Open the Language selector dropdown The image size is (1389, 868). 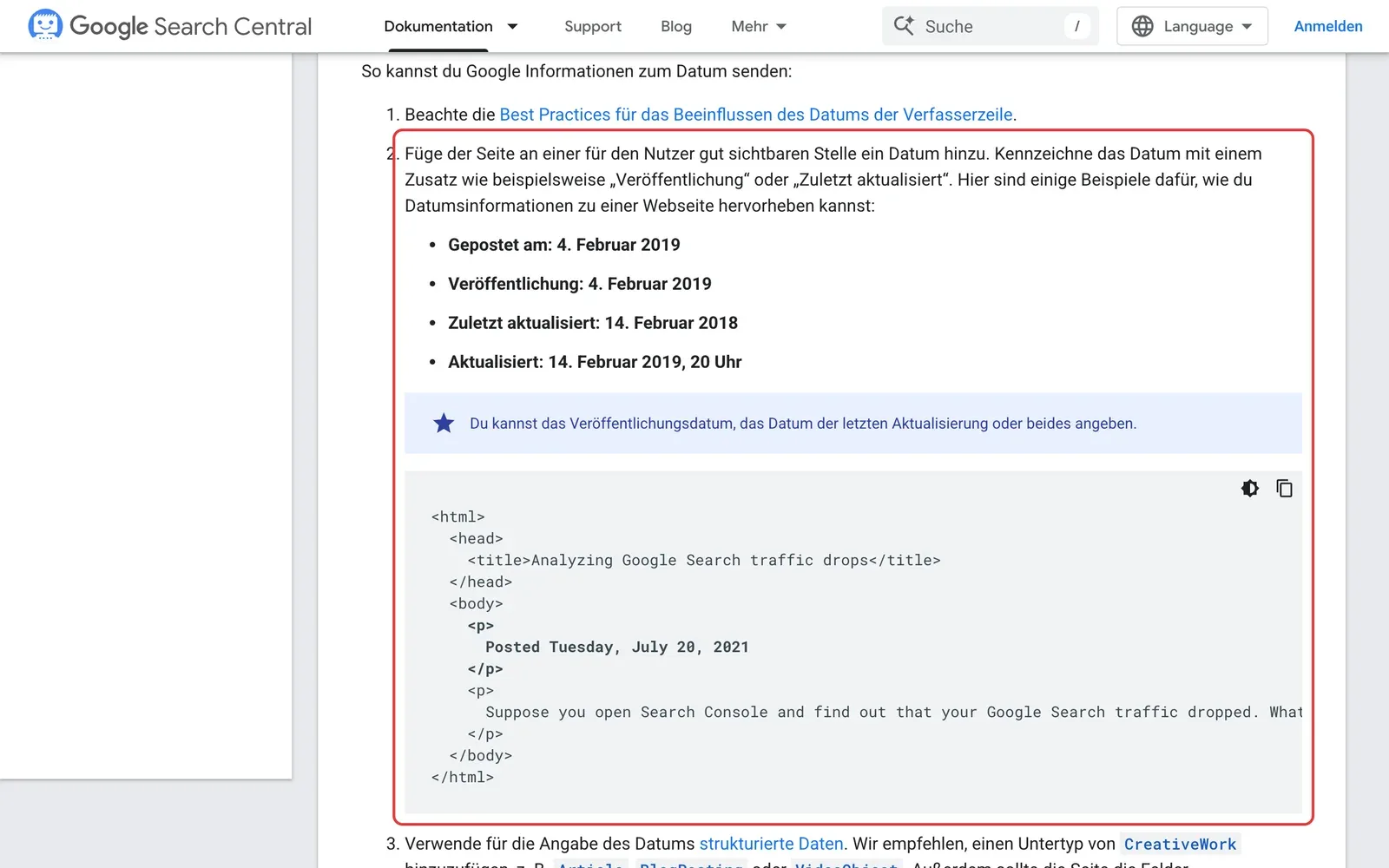[x=1192, y=26]
